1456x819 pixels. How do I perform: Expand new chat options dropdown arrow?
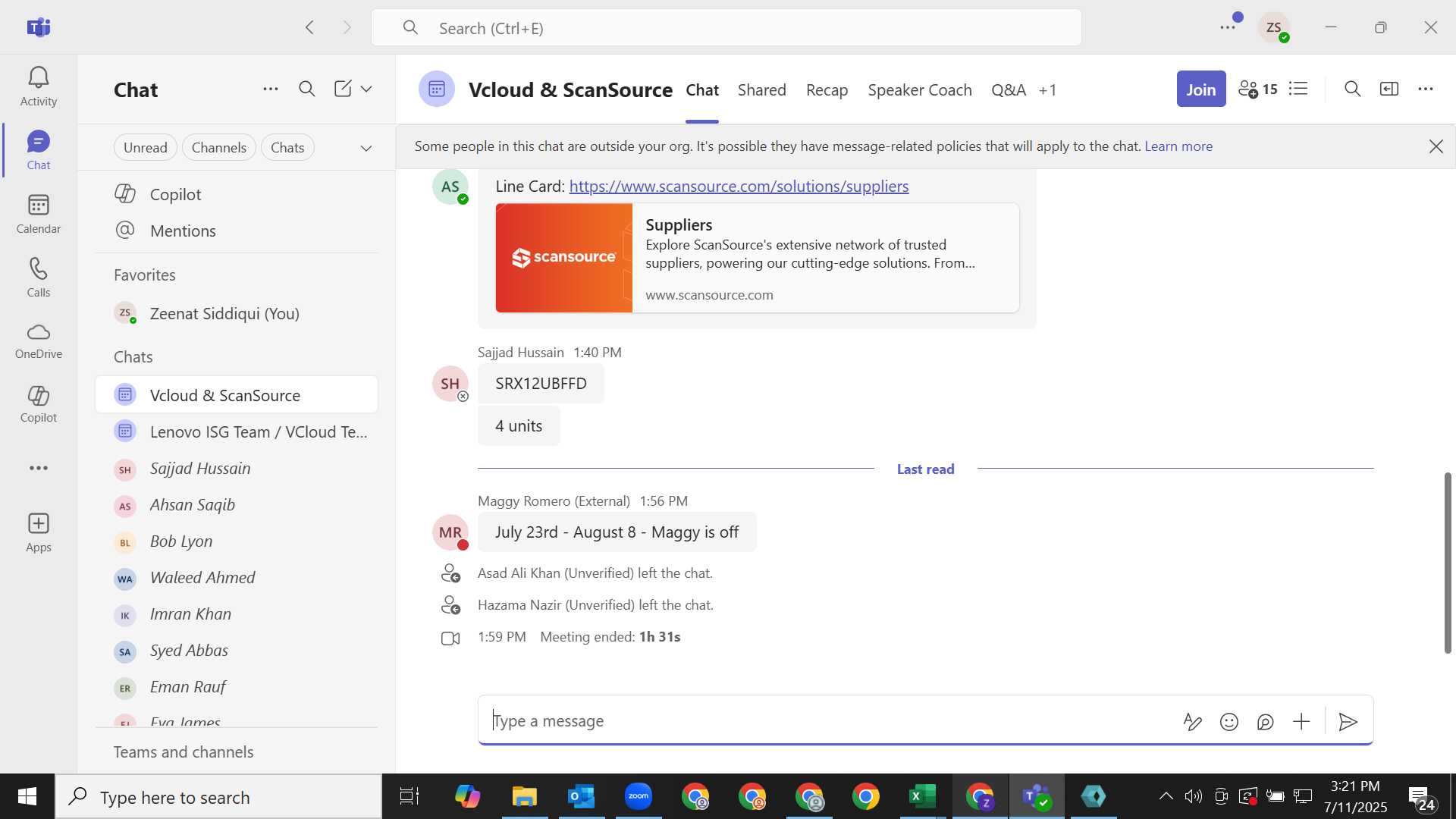366,89
